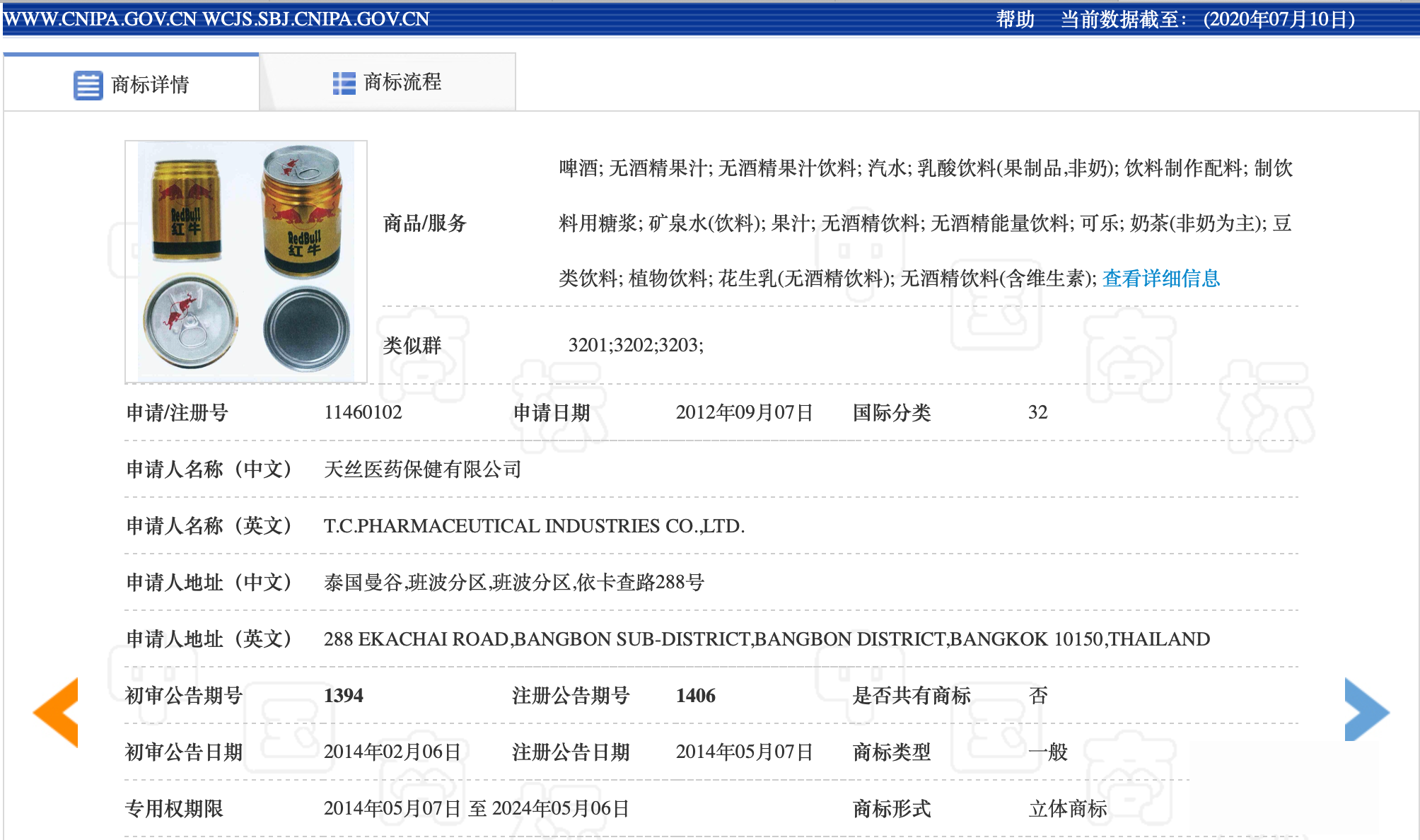Click the 商标流程 tab list icon
Viewport: 1420px width, 840px height.
(x=344, y=83)
